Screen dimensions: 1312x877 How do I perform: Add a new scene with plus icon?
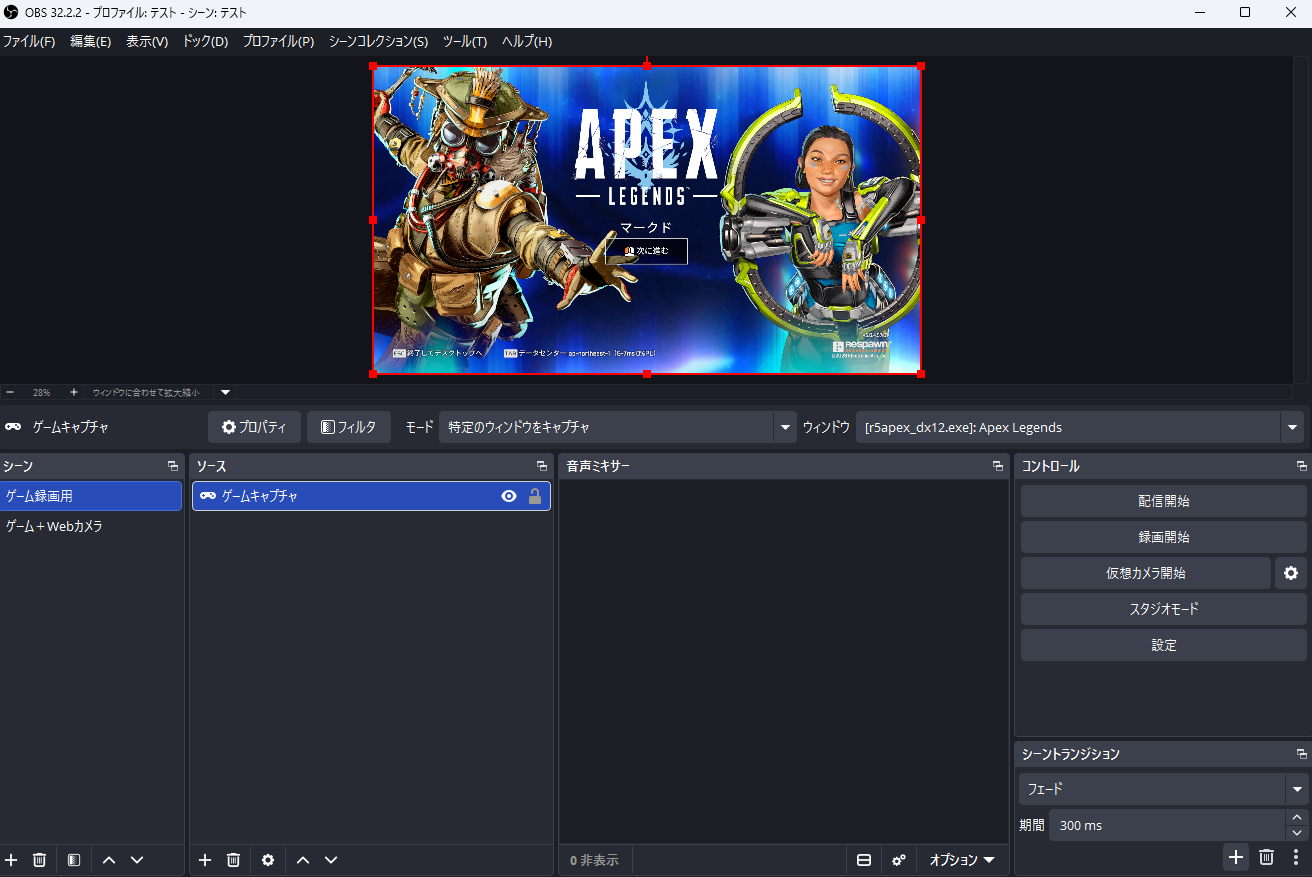point(11,860)
